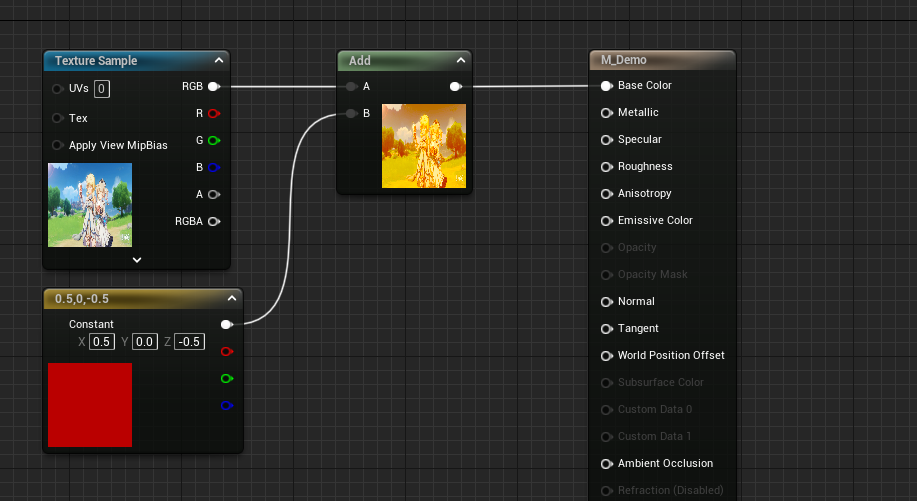This screenshot has width=917, height=501.
Task: Collapse the Add node preview
Action: pyautogui.click(x=460, y=61)
